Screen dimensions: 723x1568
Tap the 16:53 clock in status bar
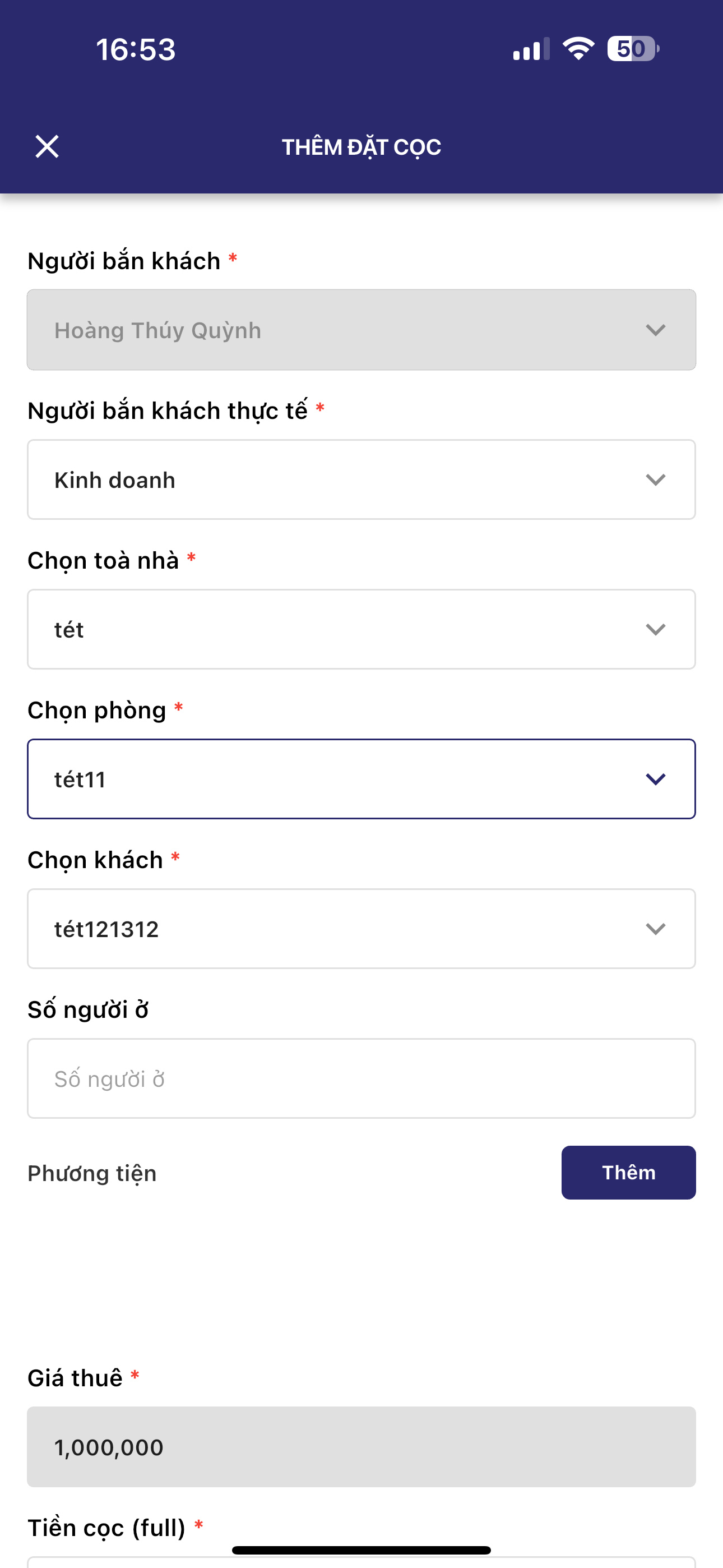click(x=136, y=49)
